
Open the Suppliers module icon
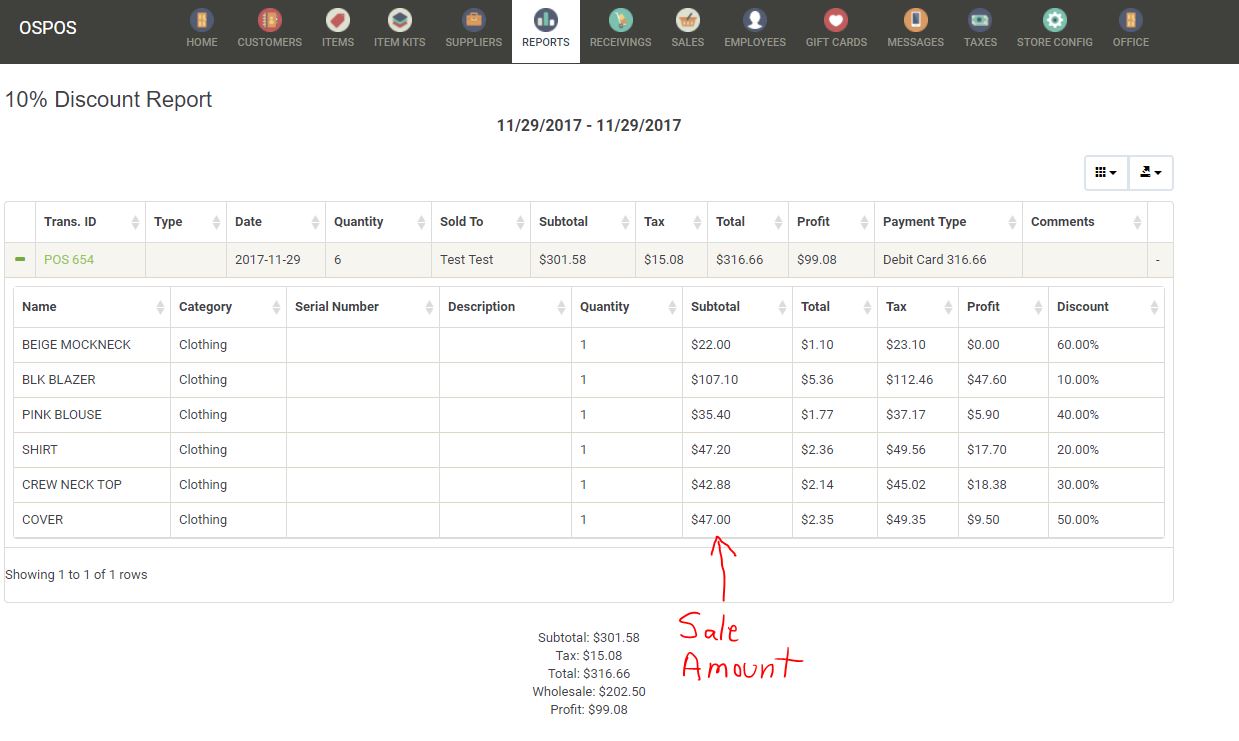click(x=473, y=22)
